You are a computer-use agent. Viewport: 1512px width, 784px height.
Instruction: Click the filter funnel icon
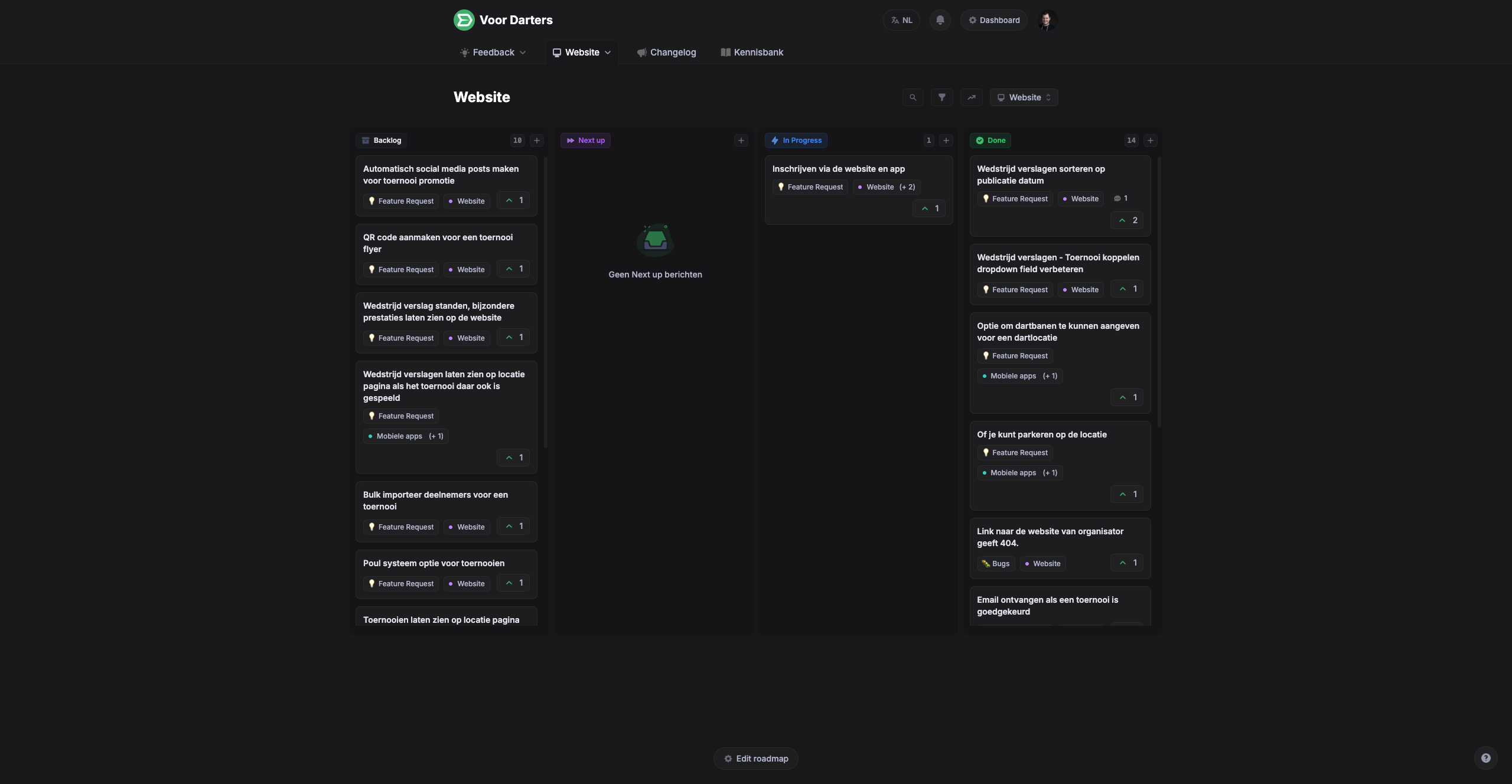[x=942, y=97]
